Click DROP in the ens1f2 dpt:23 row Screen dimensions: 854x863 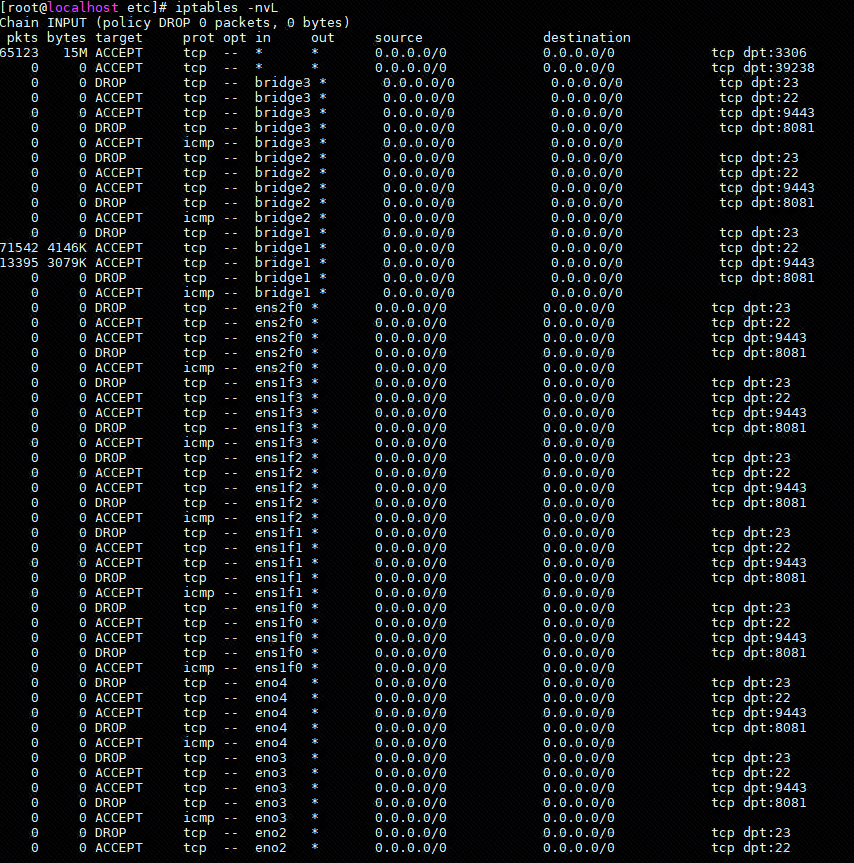tap(110, 458)
